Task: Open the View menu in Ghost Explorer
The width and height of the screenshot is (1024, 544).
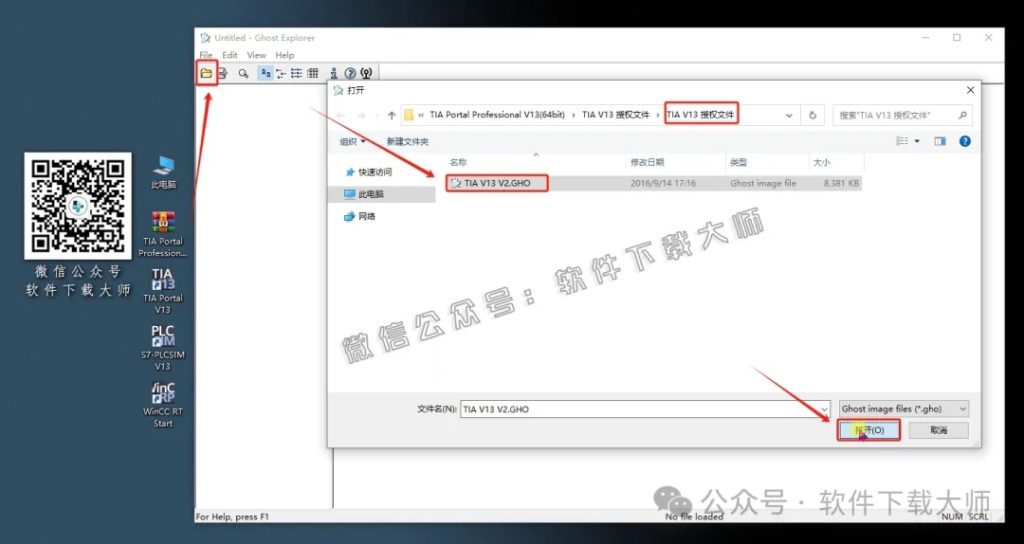Action: point(256,56)
